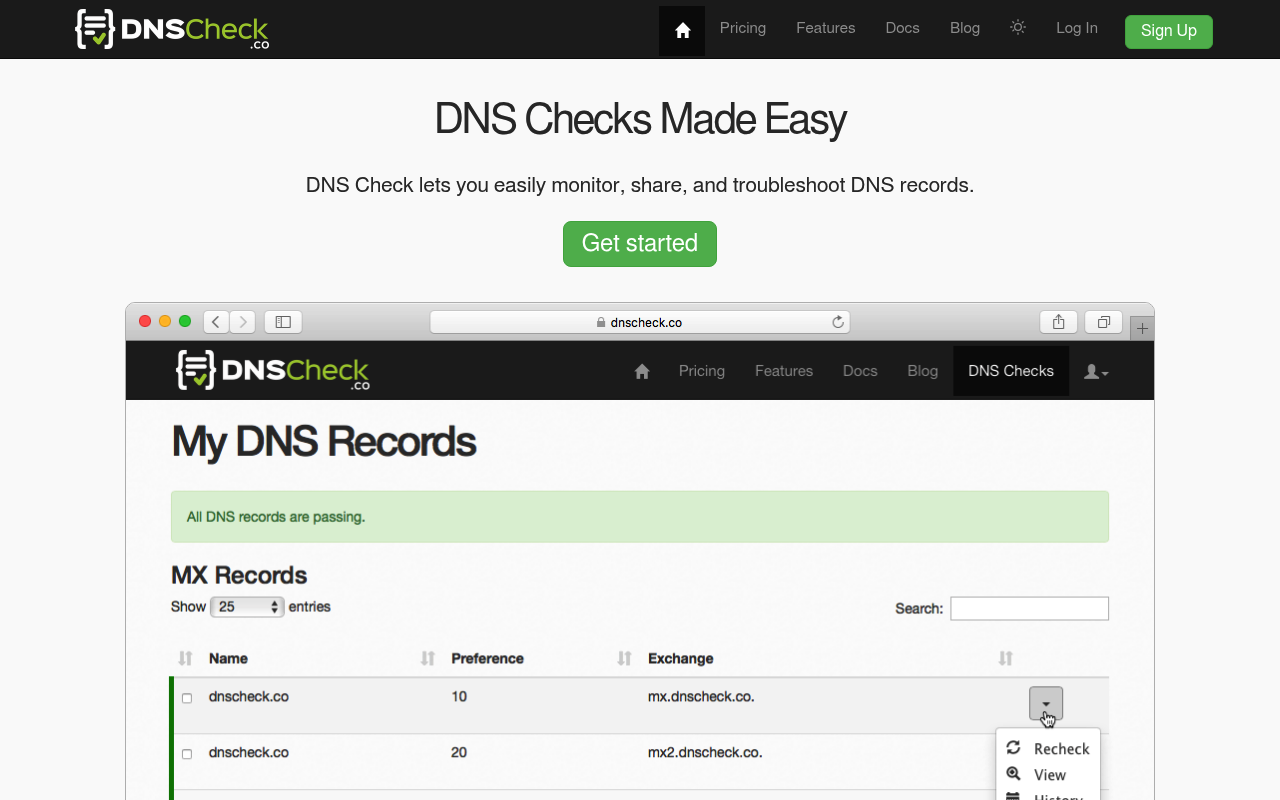Open the user account dropdown icon
The image size is (1280, 800).
tap(1096, 372)
